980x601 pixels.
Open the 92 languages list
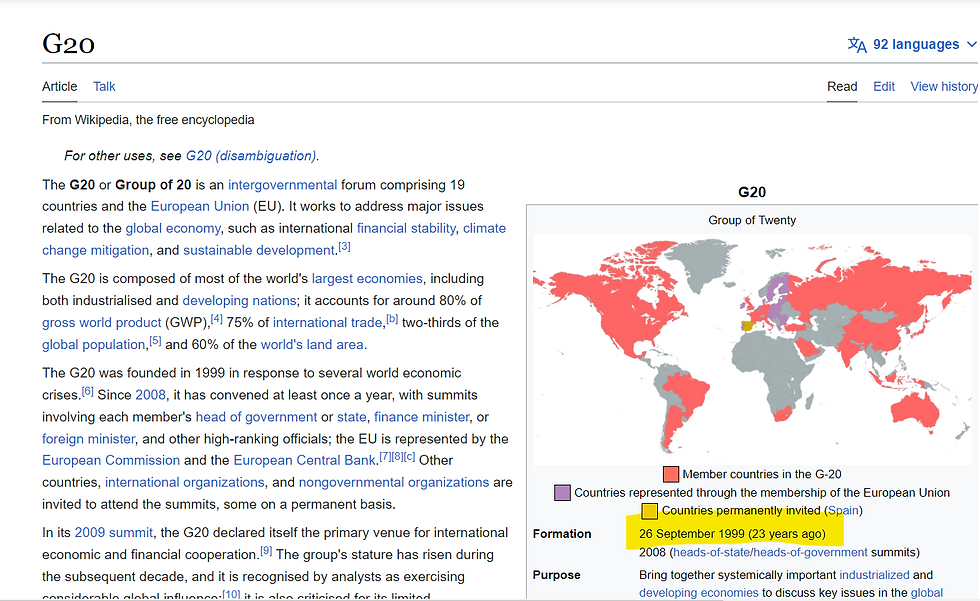pyautogui.click(x=916, y=44)
